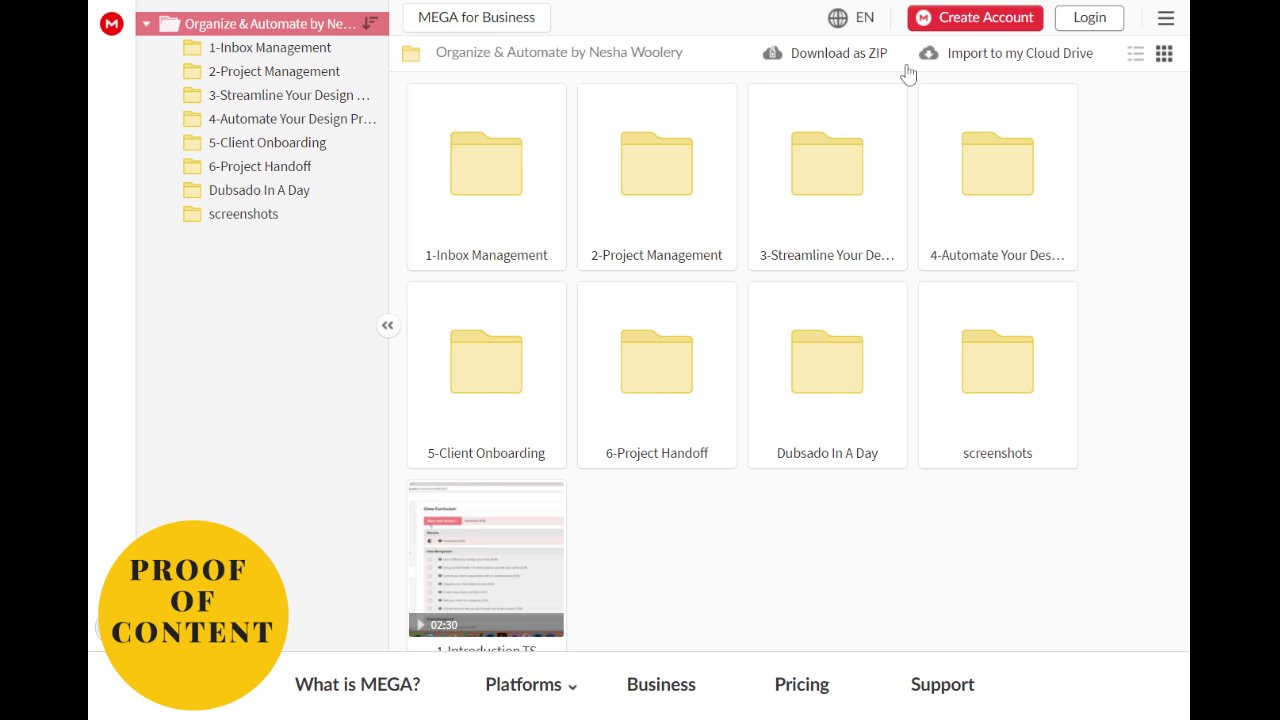Click the breadcrumb folder icon

click(x=411, y=53)
